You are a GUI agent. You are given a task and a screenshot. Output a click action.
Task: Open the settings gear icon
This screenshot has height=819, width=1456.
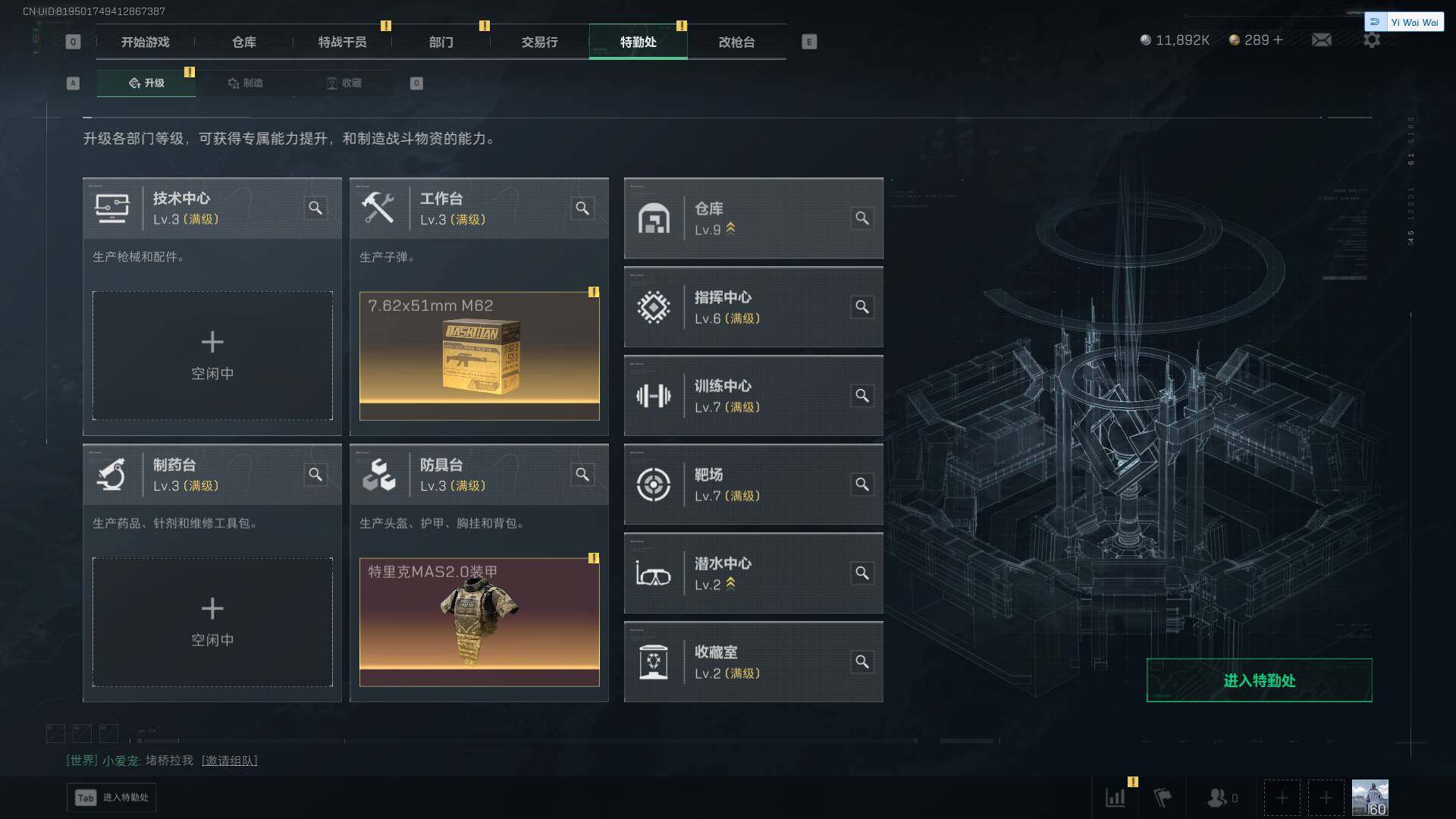[x=1371, y=39]
